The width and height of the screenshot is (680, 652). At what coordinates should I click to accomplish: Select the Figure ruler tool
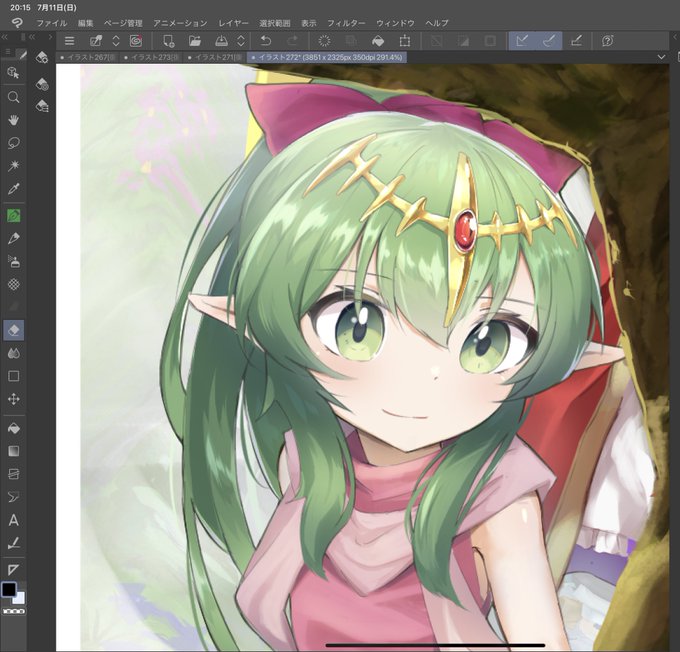click(x=13, y=474)
